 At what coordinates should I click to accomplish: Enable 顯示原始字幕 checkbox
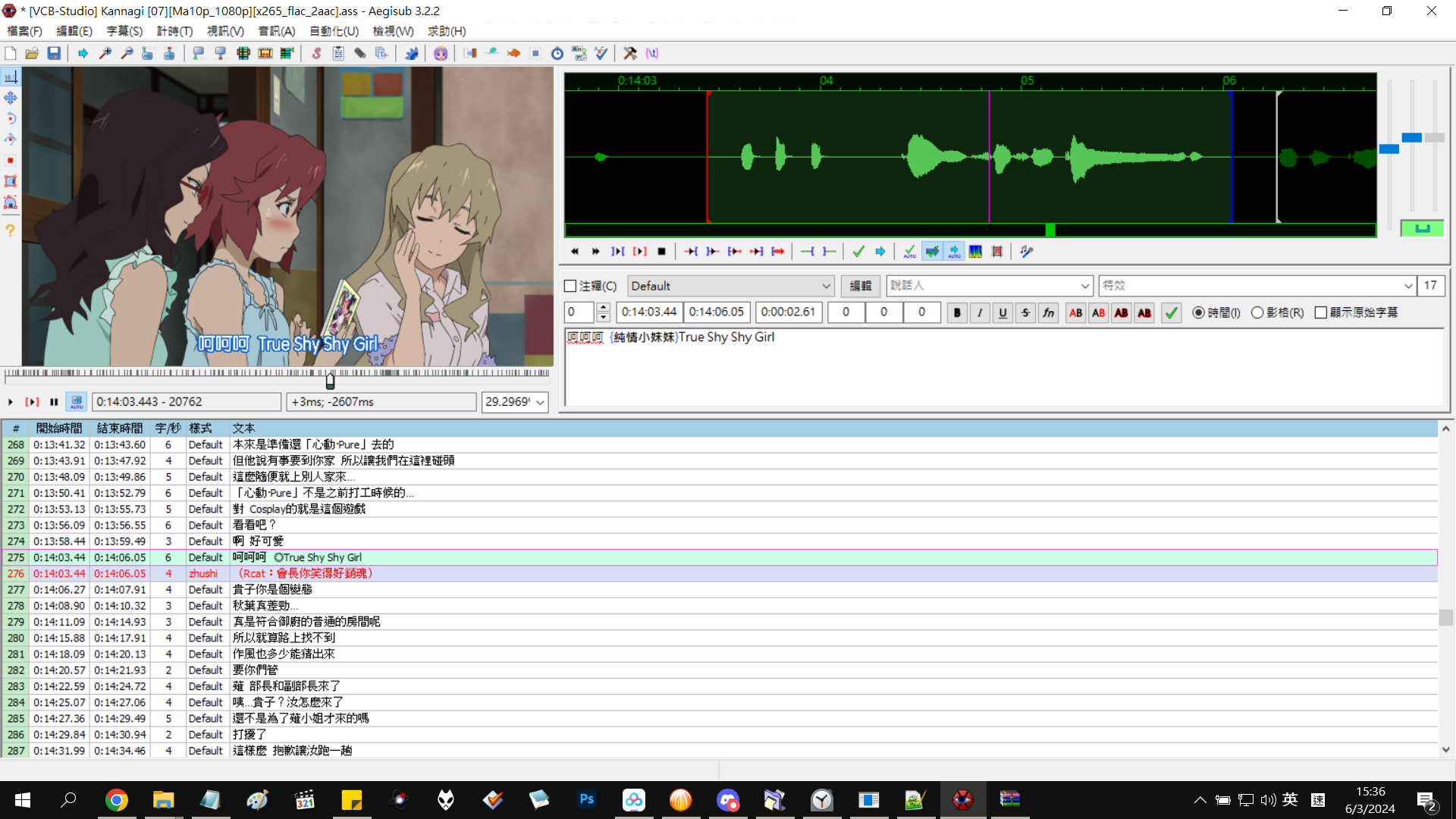click(x=1321, y=312)
